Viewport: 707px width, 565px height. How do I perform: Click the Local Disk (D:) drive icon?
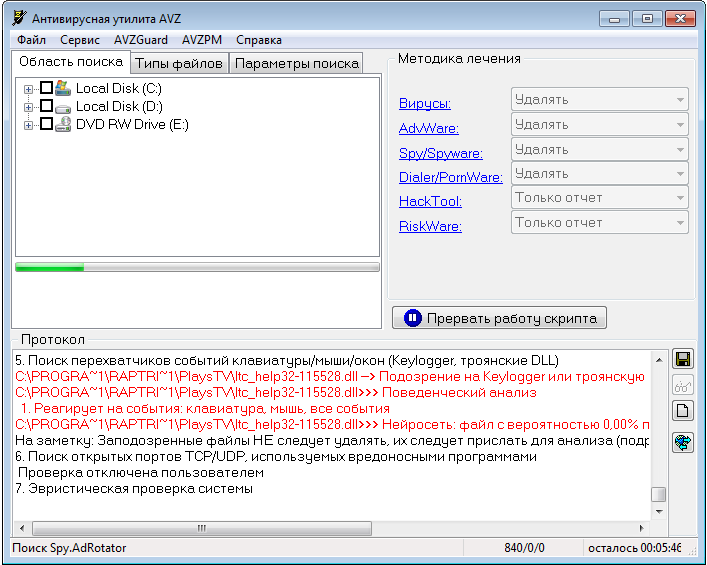point(63,108)
